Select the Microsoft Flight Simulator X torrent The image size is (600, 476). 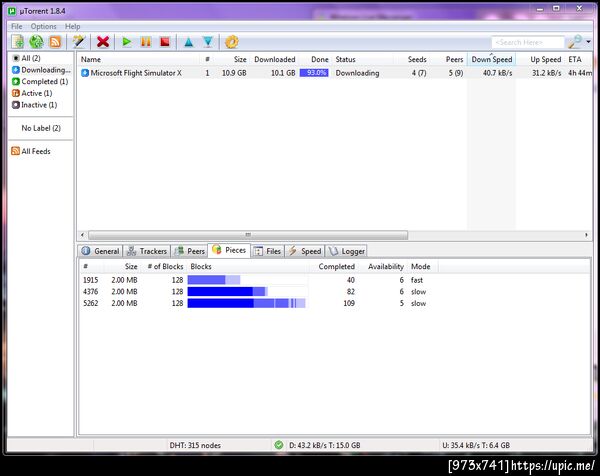pyautogui.click(x=335, y=73)
